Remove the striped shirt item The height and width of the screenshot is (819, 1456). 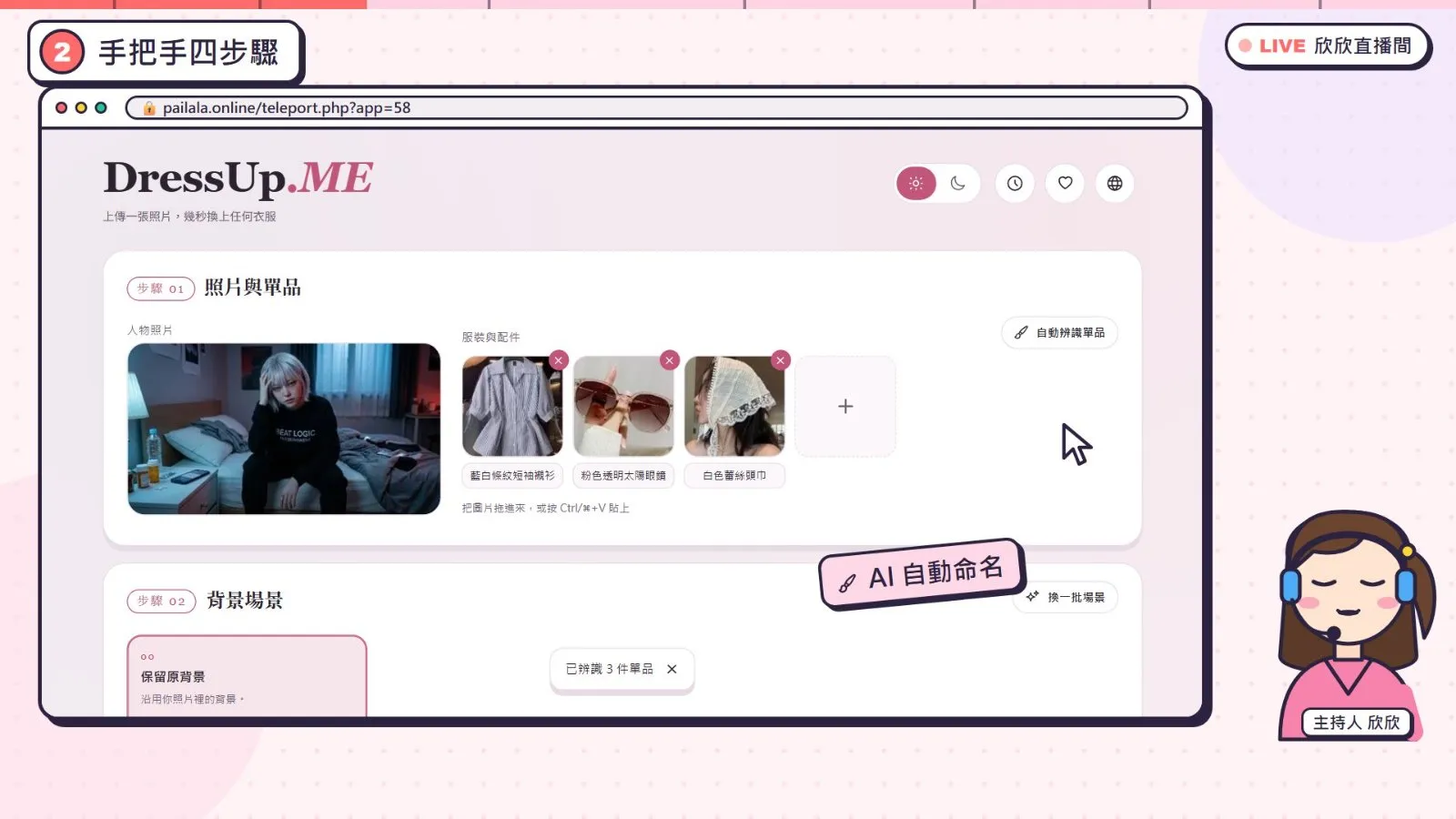559,360
